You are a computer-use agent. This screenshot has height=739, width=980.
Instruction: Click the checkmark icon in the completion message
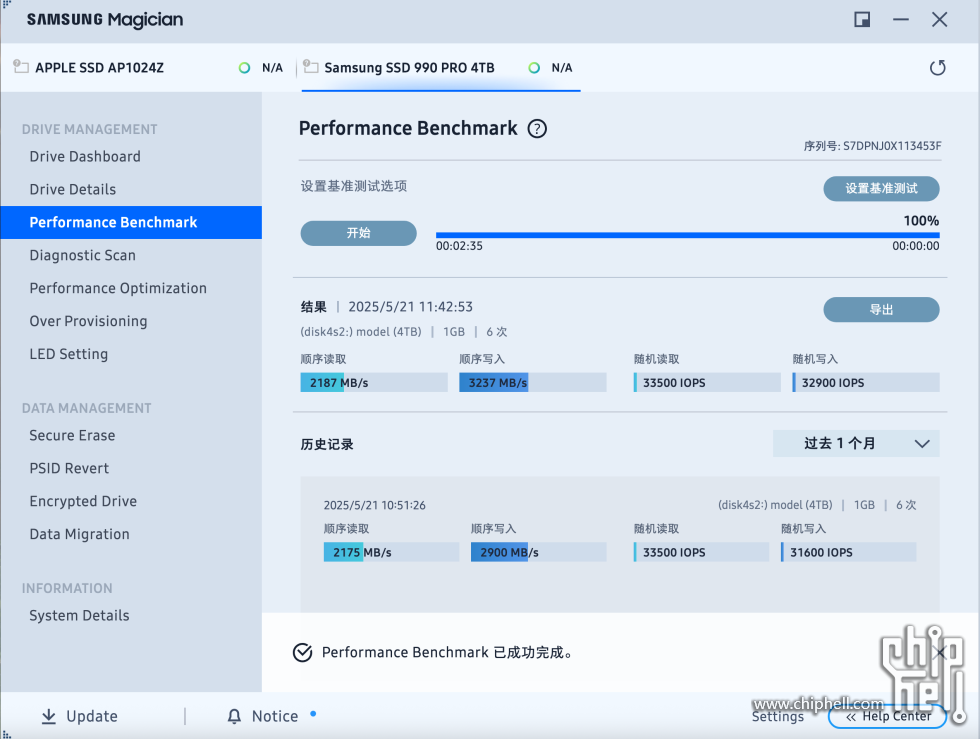pyautogui.click(x=302, y=652)
